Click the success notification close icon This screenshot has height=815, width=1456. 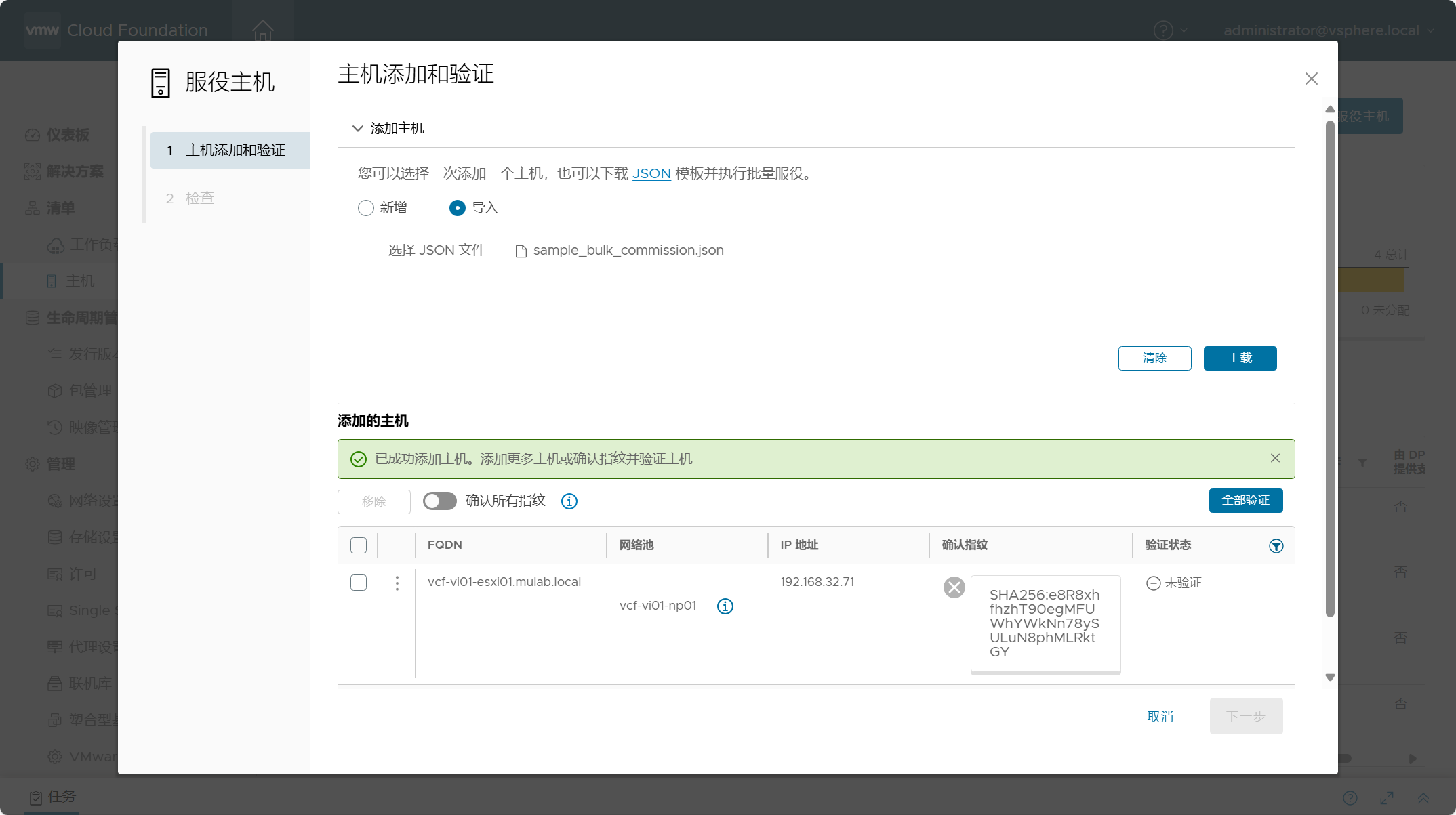1275,458
